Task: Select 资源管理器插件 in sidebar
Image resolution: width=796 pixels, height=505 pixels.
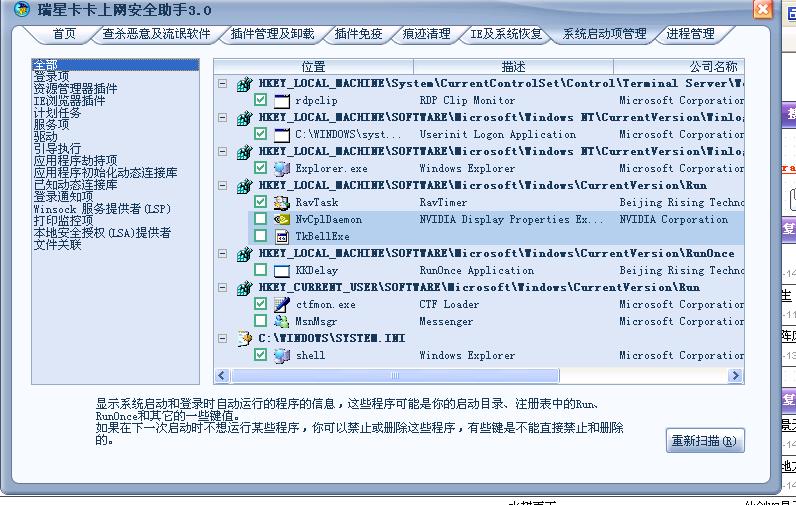Action: pyautogui.click(x=75, y=89)
